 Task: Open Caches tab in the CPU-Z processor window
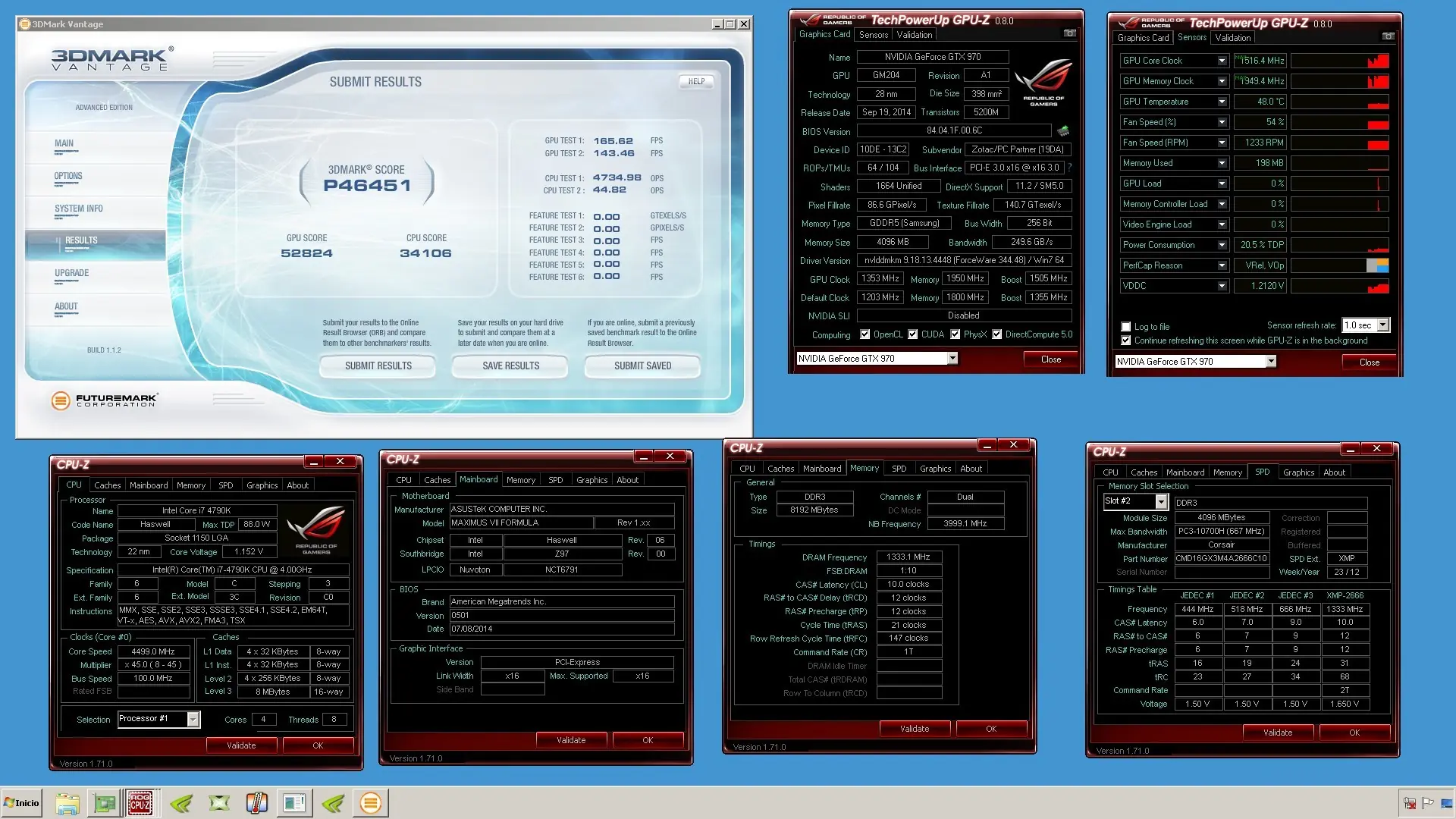107,485
